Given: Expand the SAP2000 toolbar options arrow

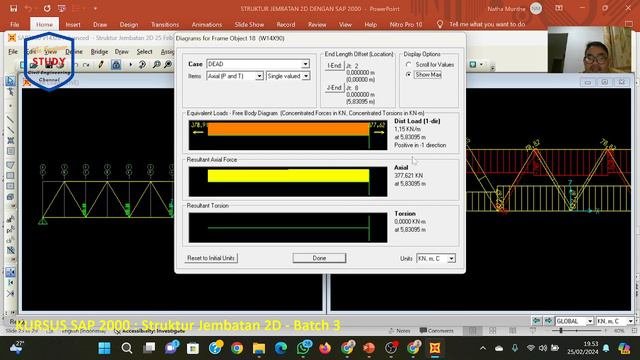Looking at the screenshot, I should click(493, 68).
